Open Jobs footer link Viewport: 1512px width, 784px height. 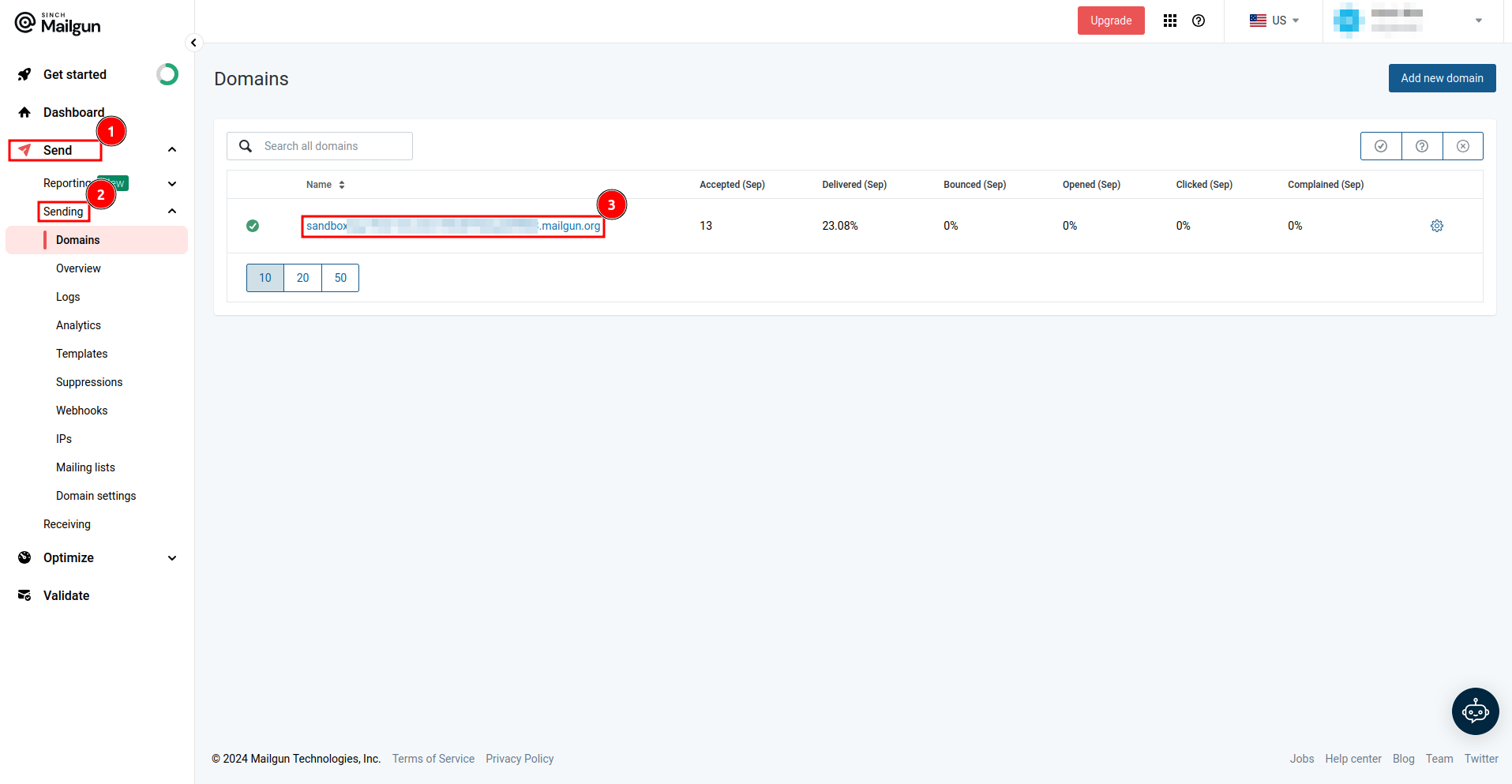[x=1302, y=759]
